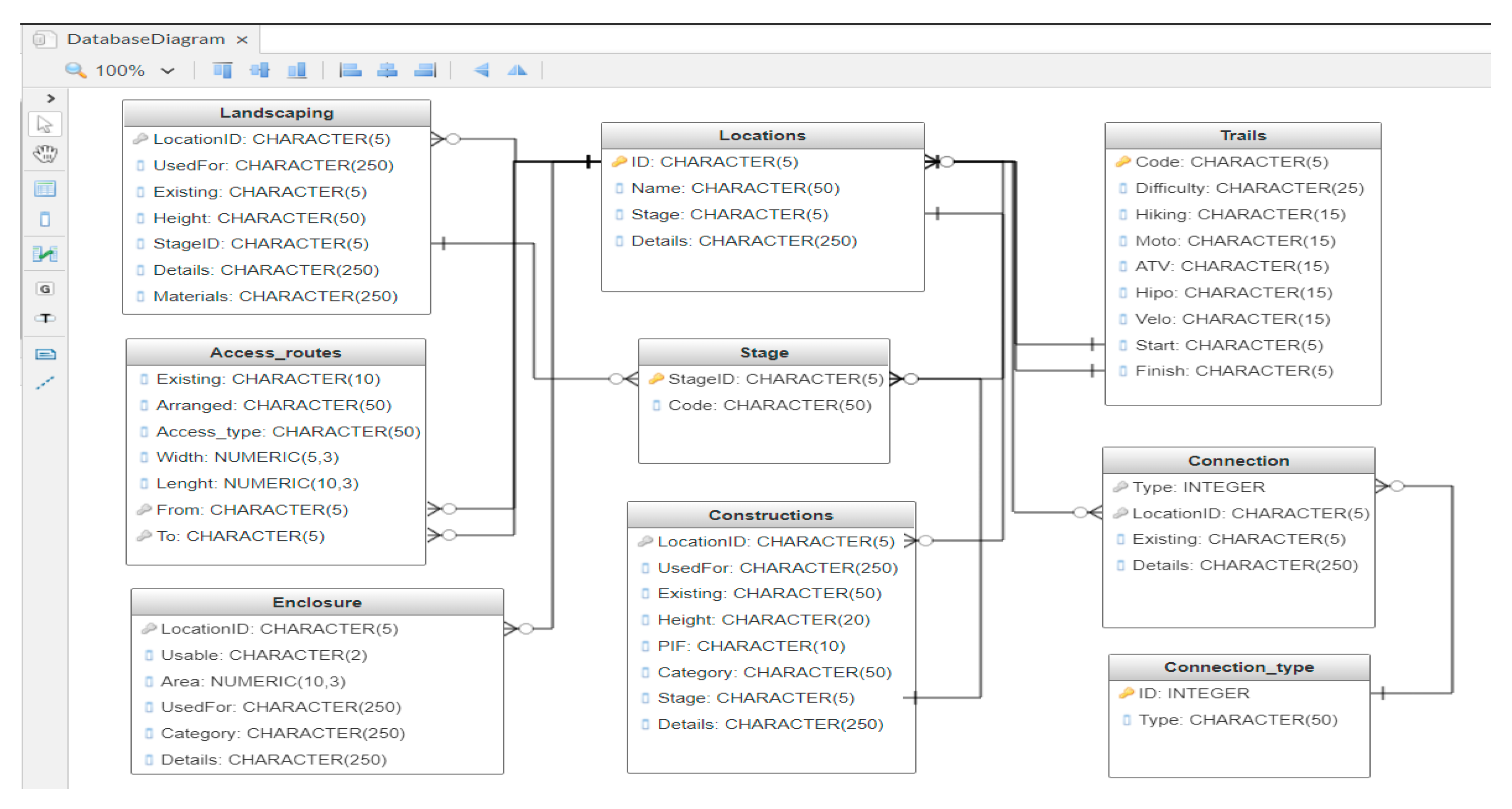Click the Trails table title
1512x809 pixels.
click(x=1242, y=135)
